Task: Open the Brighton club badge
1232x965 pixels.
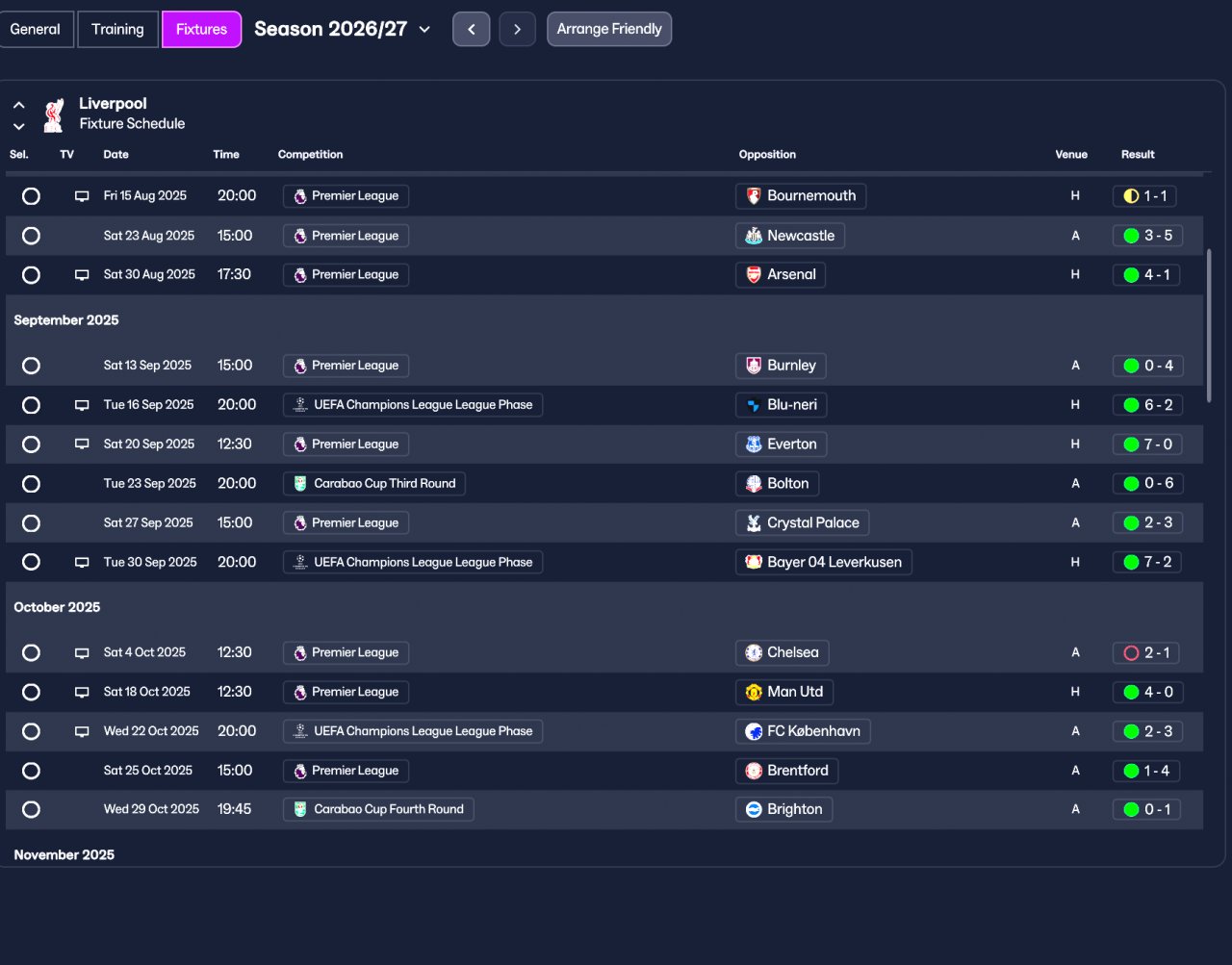Action: pyautogui.click(x=754, y=809)
